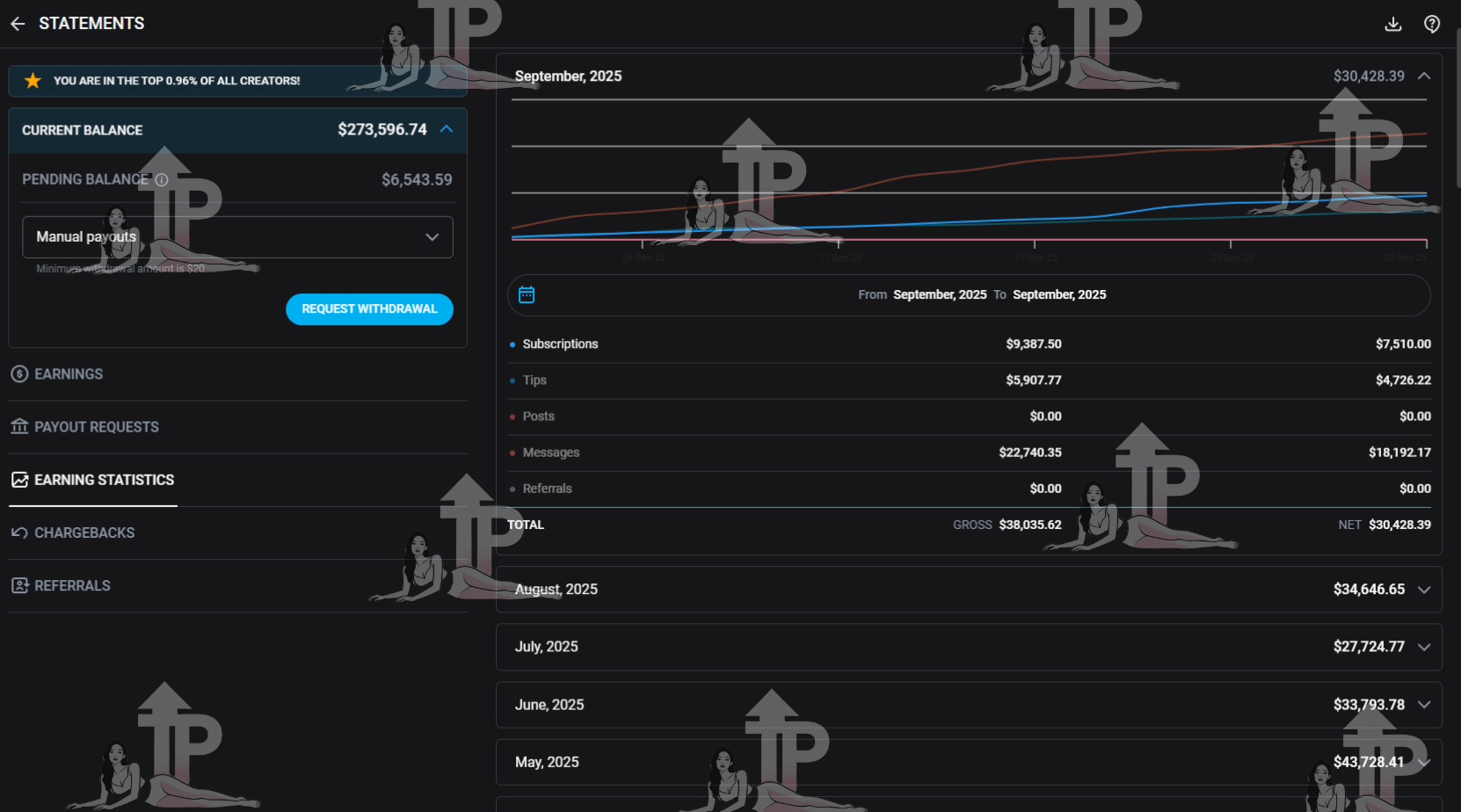Select the Earning Statistics chart icon
Image resolution: width=1461 pixels, height=812 pixels.
pyautogui.click(x=19, y=480)
